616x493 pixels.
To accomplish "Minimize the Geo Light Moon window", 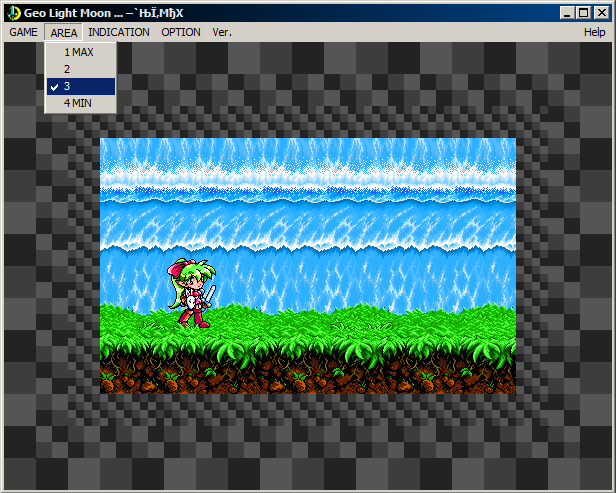I will 567,13.
